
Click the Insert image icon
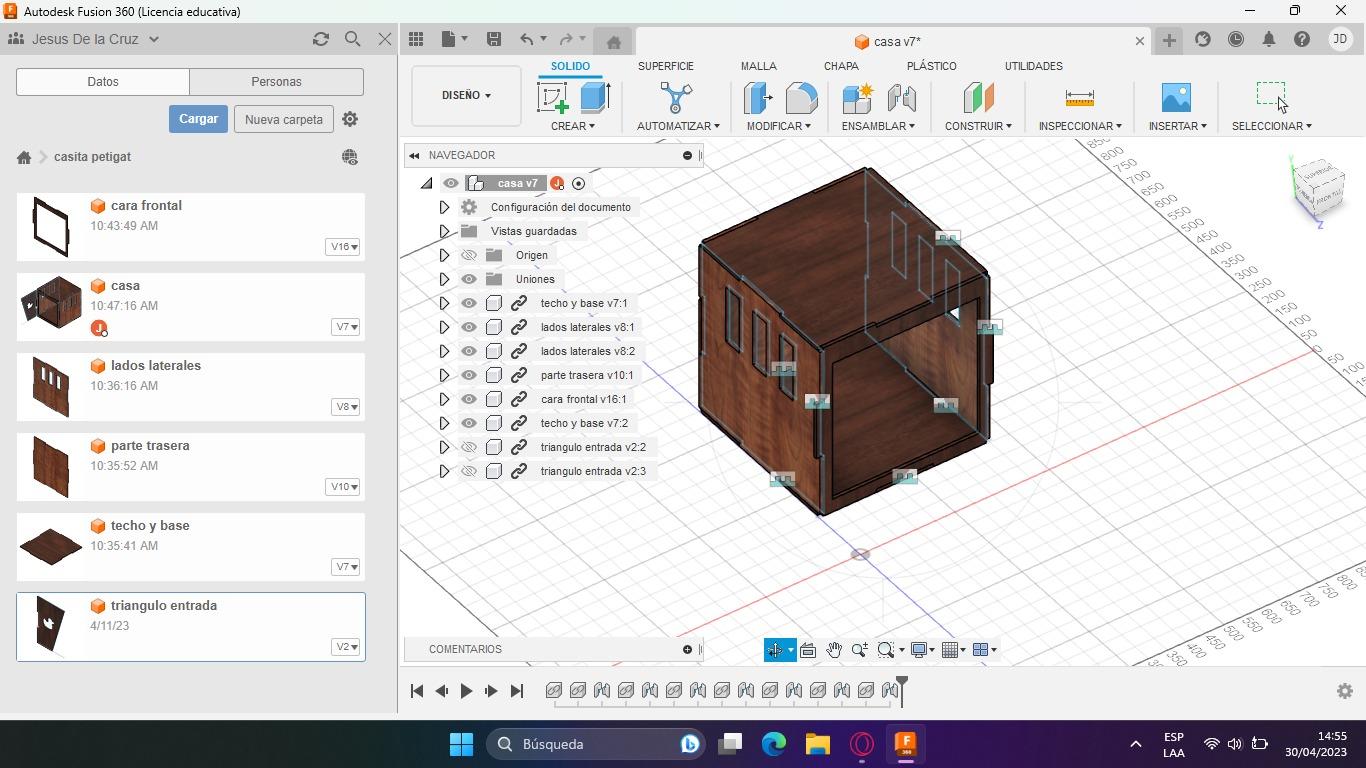[1177, 97]
